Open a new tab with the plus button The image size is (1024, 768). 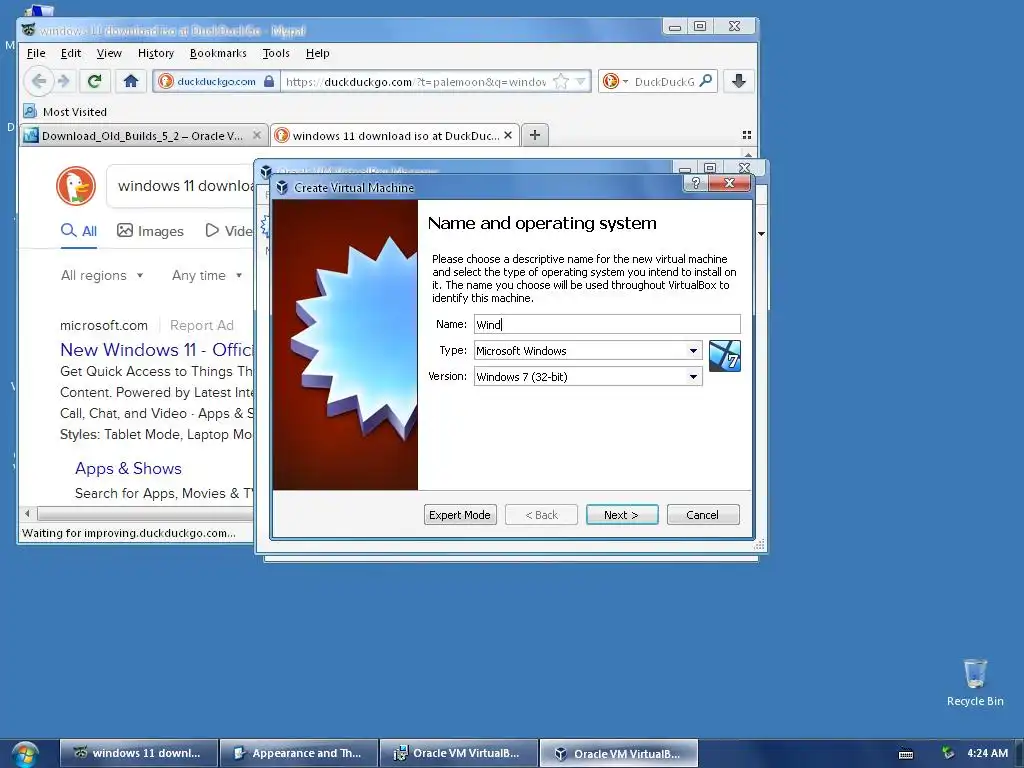[x=535, y=135]
